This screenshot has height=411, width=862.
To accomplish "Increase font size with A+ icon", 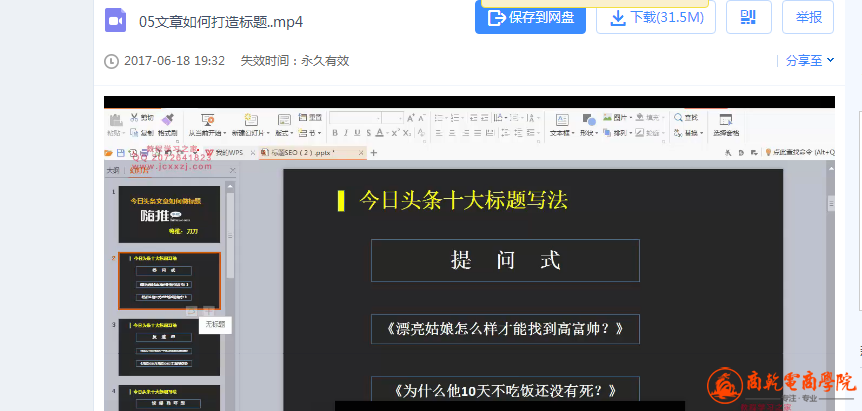I will coord(411,118).
